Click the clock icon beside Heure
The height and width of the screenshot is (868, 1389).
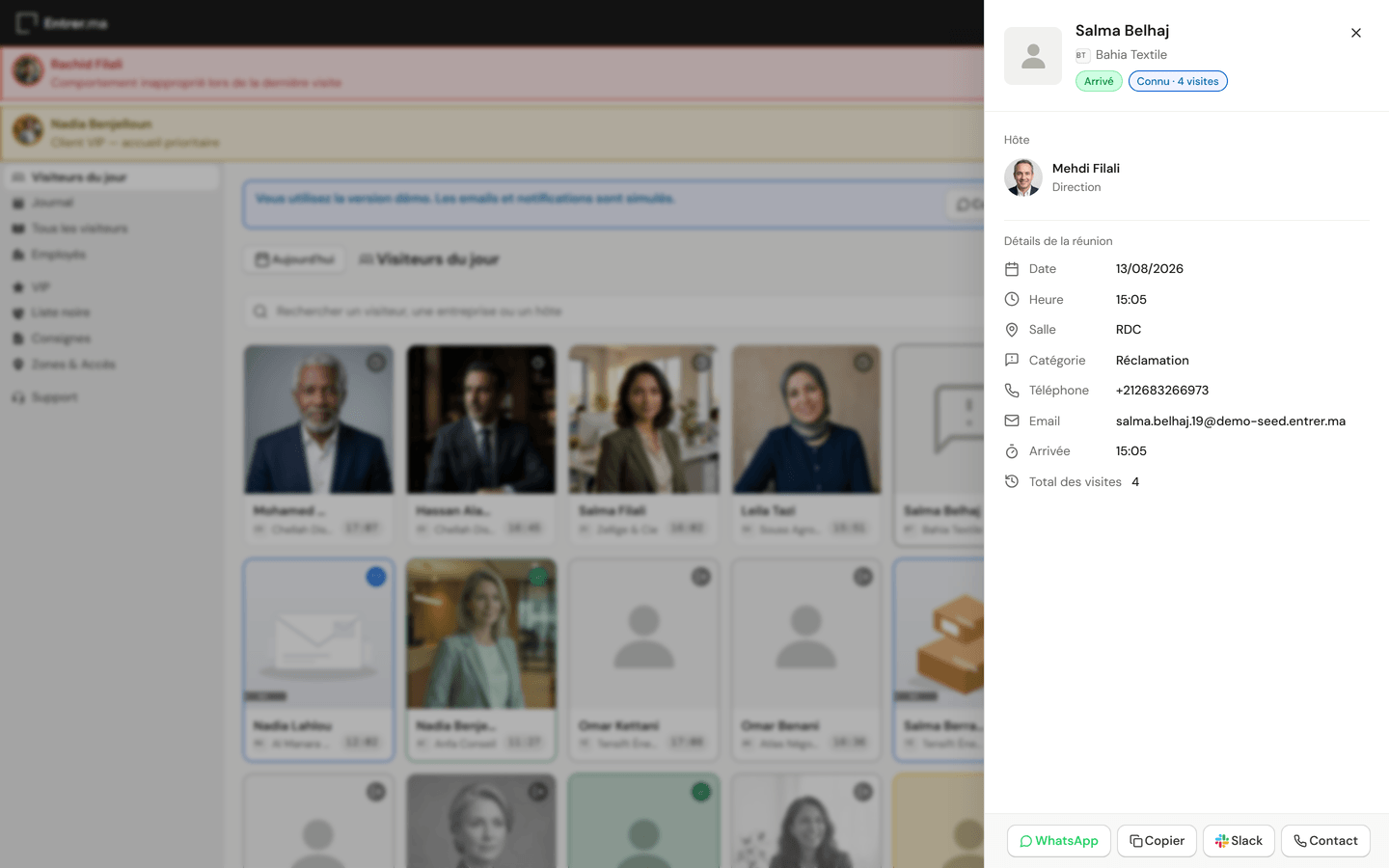click(x=1012, y=299)
